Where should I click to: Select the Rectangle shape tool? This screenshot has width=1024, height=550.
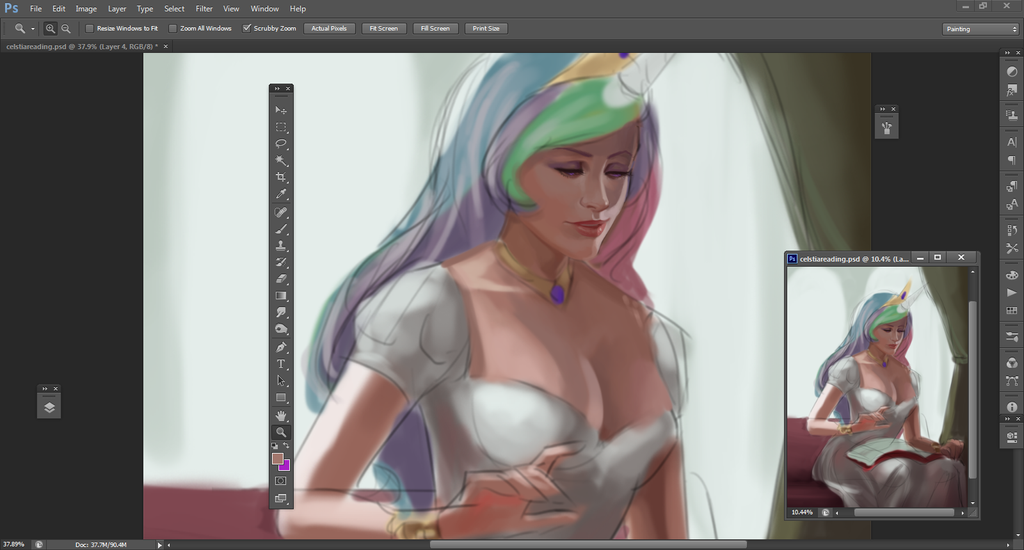[x=281, y=397]
